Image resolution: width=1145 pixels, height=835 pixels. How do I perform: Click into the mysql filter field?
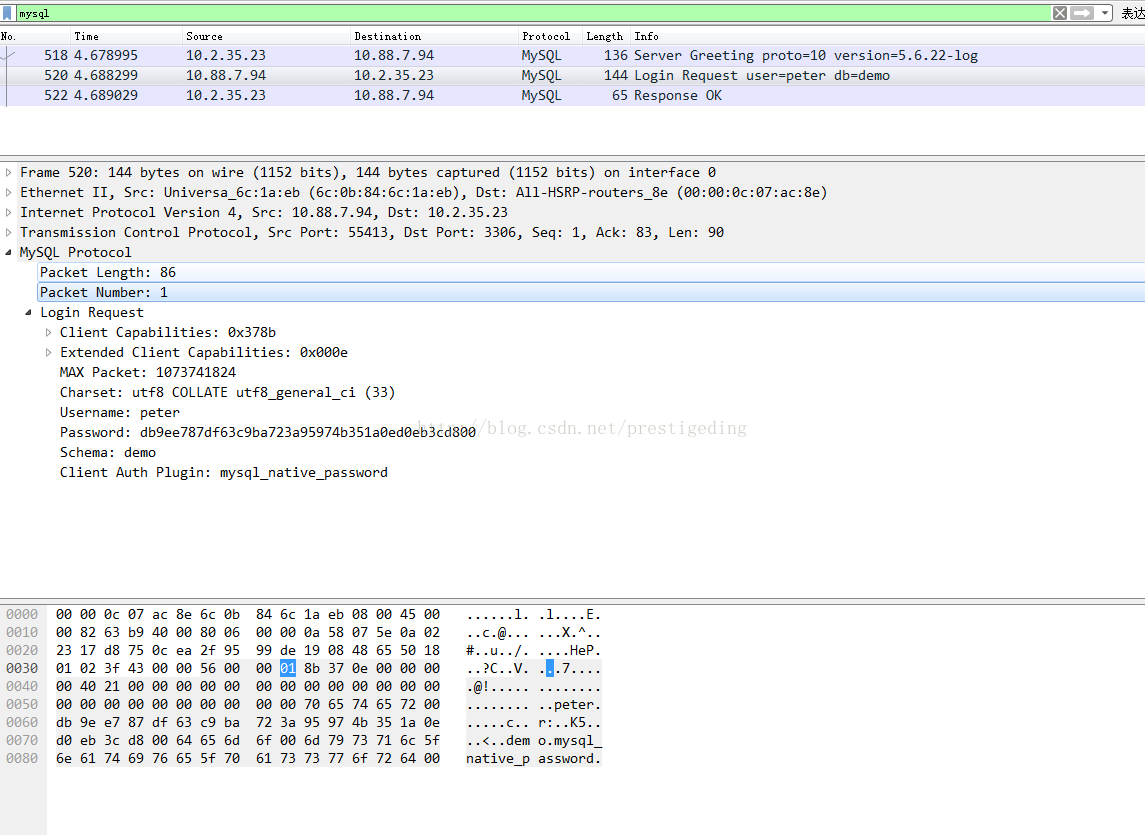(533, 13)
